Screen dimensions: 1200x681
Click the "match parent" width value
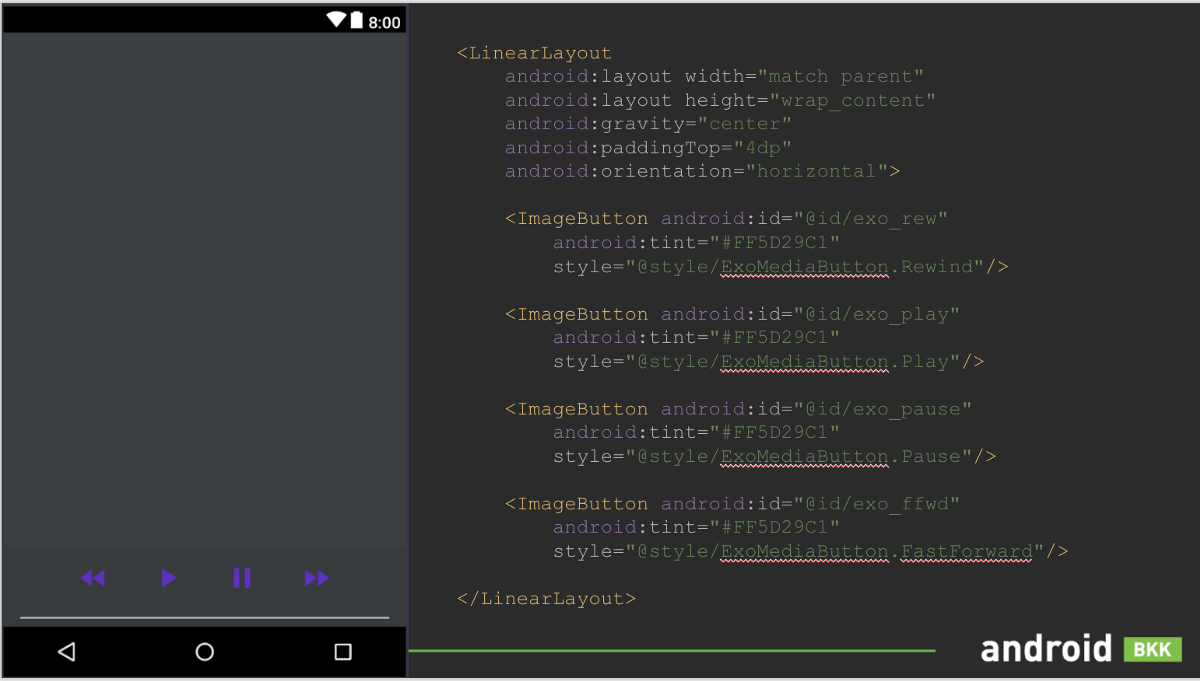[x=841, y=77]
